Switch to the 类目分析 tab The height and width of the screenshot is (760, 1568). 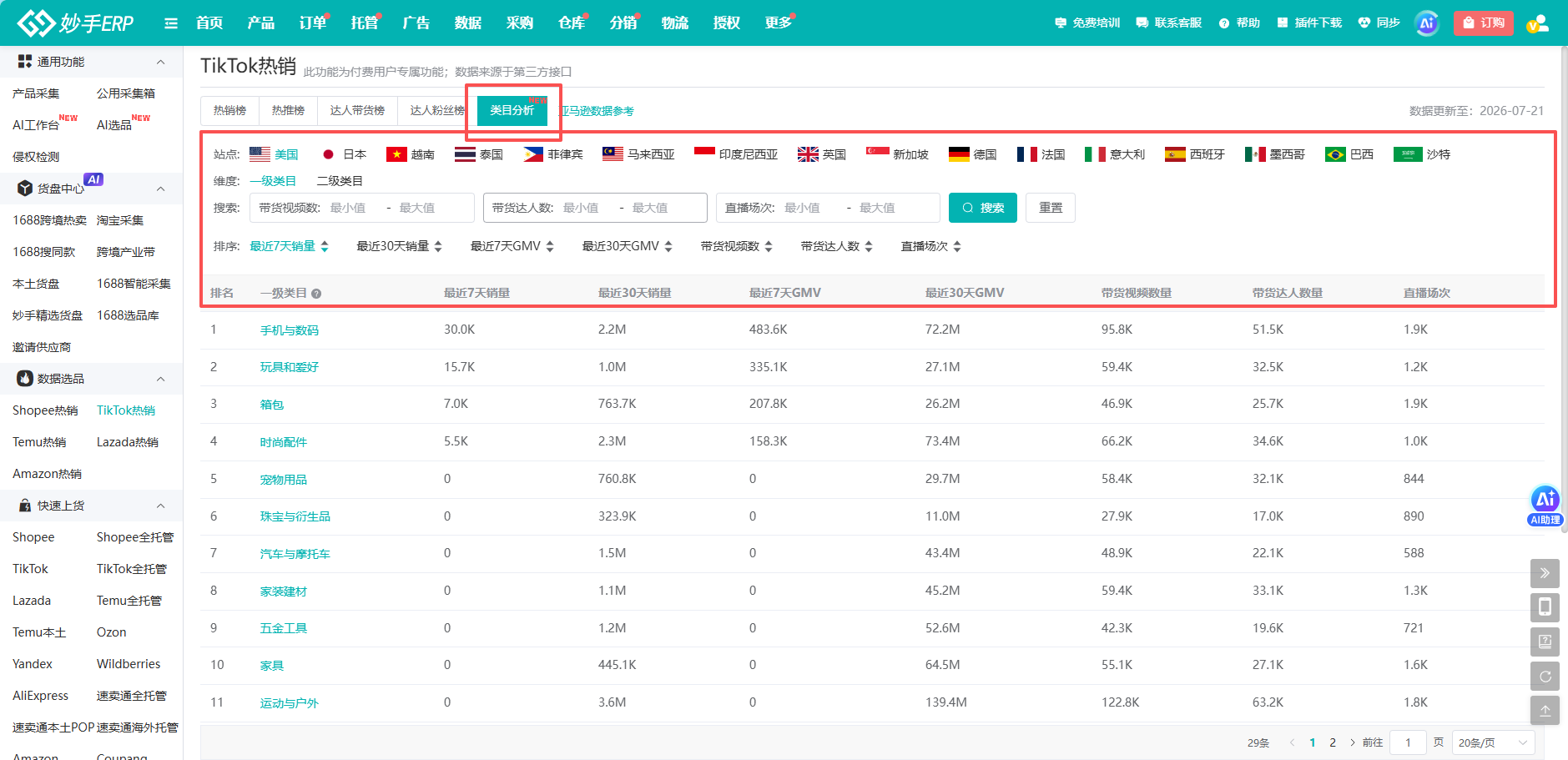(512, 111)
